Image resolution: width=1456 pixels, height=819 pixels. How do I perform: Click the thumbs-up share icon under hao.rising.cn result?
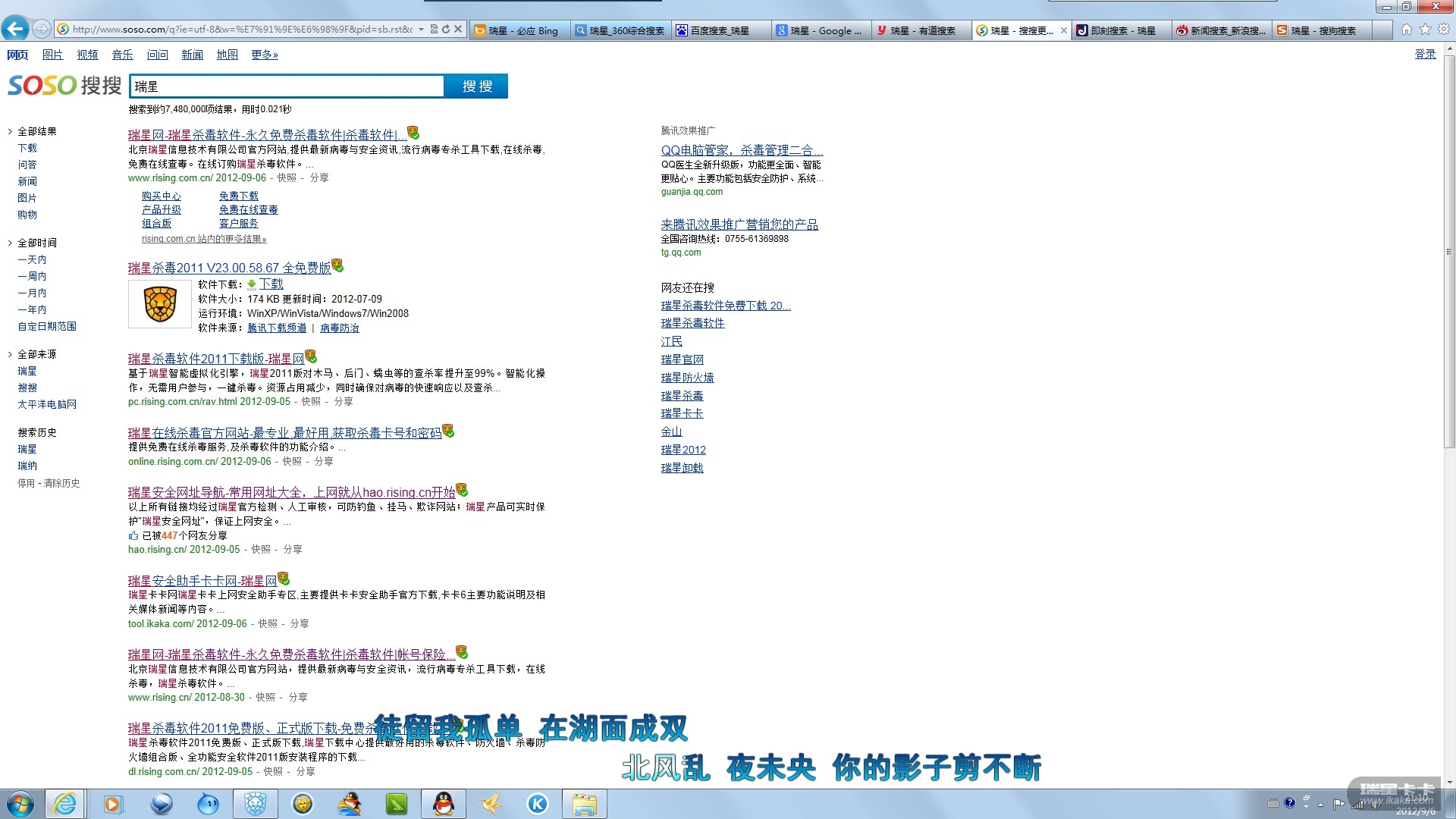133,535
